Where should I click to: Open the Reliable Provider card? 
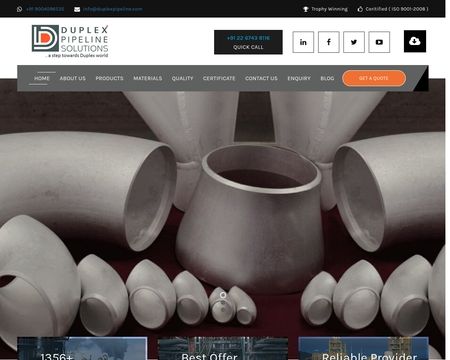click(x=363, y=348)
